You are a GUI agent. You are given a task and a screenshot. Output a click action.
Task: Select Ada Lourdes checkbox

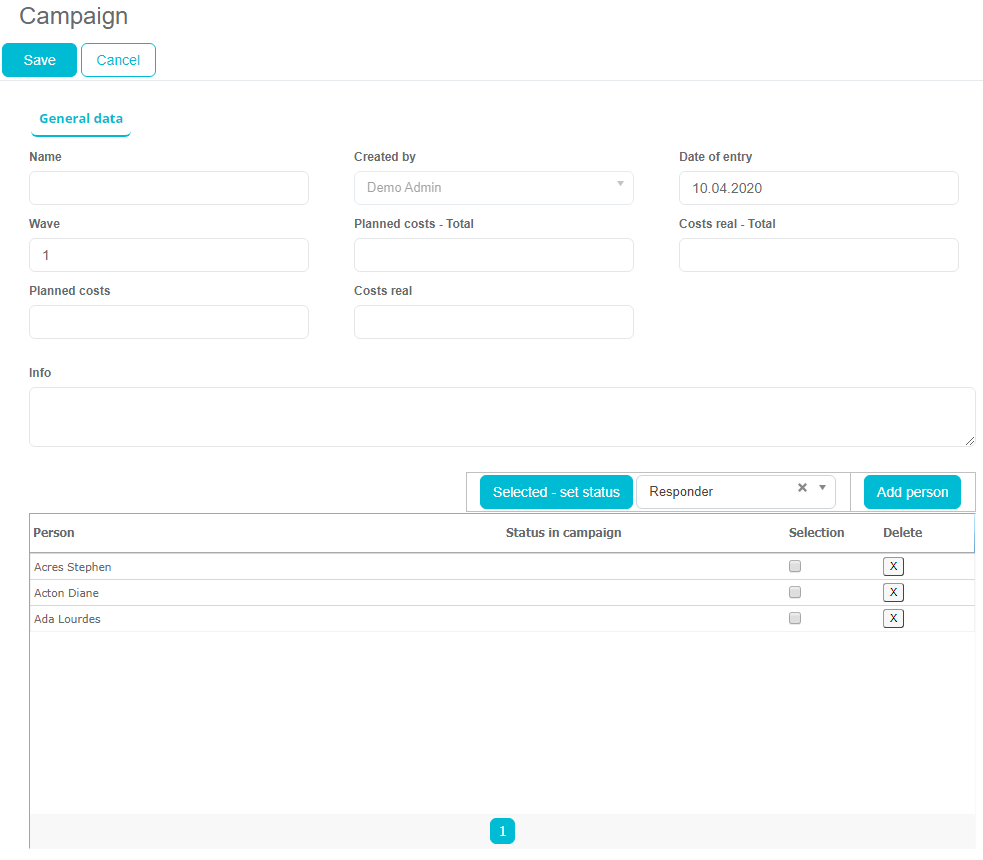click(795, 618)
